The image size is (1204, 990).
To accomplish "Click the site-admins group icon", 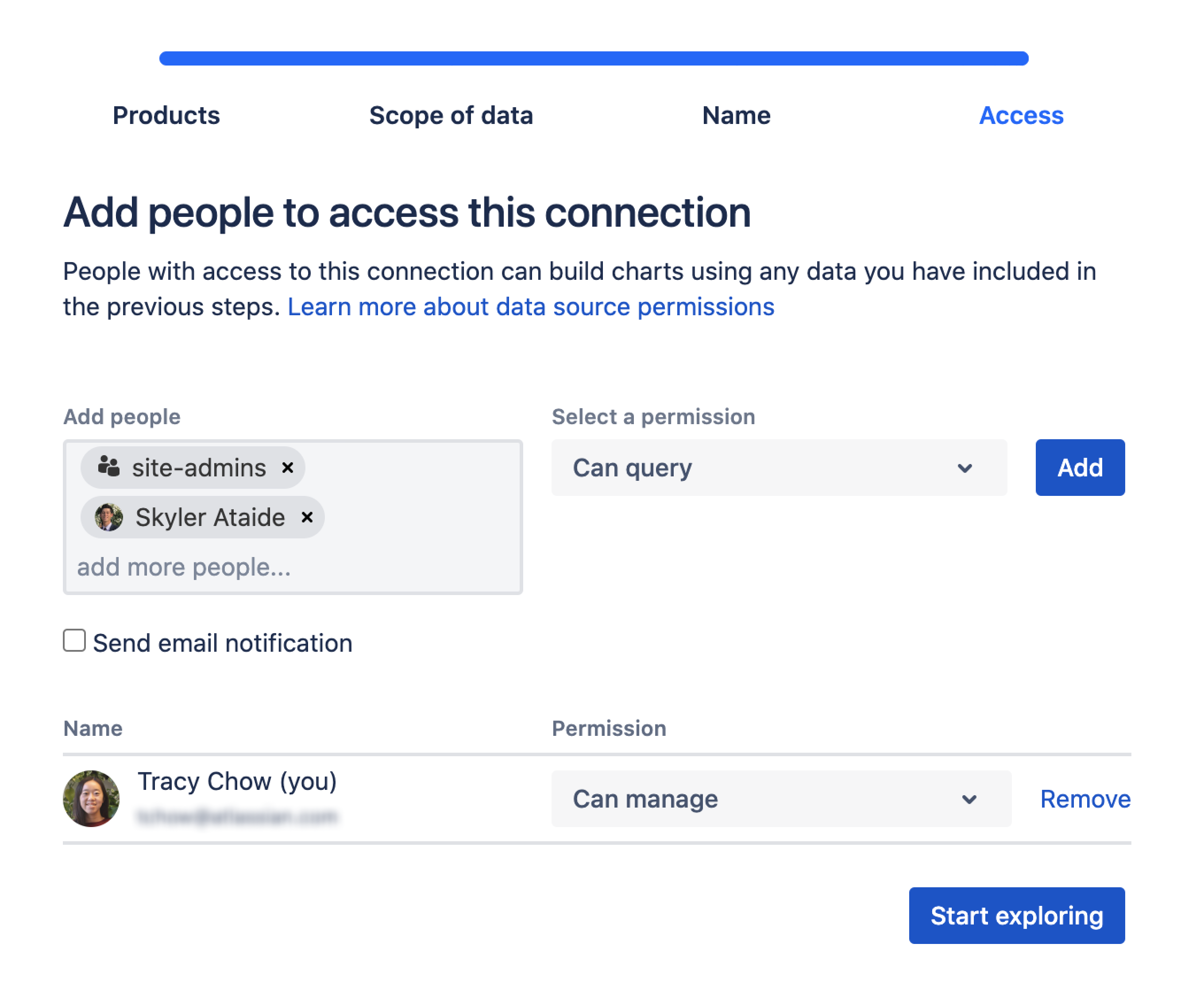I will pyautogui.click(x=108, y=467).
